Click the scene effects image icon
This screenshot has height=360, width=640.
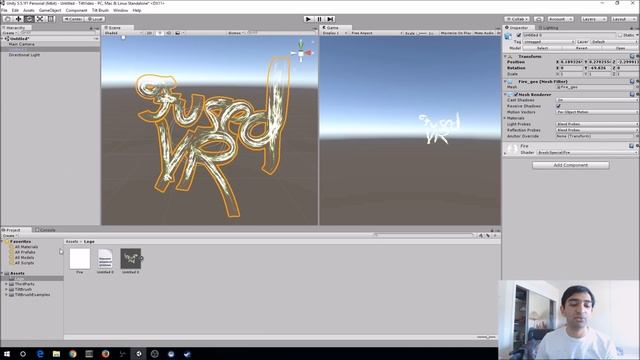[x=178, y=33]
